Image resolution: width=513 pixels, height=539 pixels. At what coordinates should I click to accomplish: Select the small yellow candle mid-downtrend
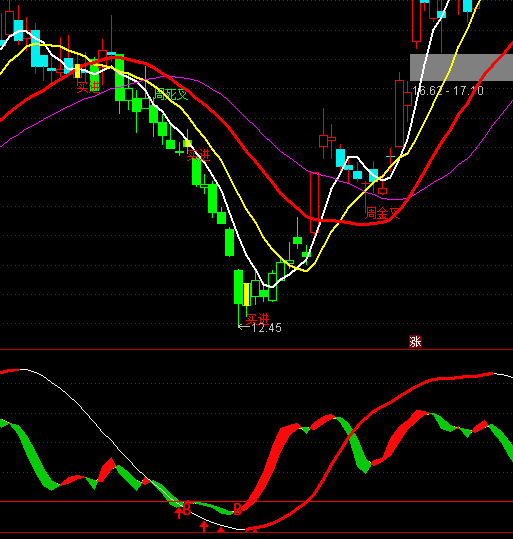(x=187, y=143)
